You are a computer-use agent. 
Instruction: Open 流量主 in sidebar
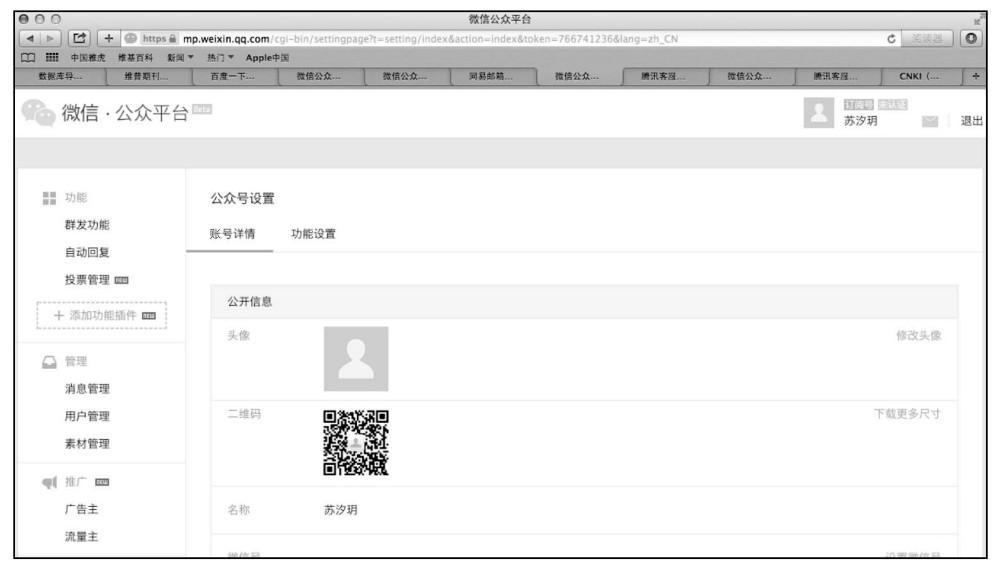pos(81,537)
